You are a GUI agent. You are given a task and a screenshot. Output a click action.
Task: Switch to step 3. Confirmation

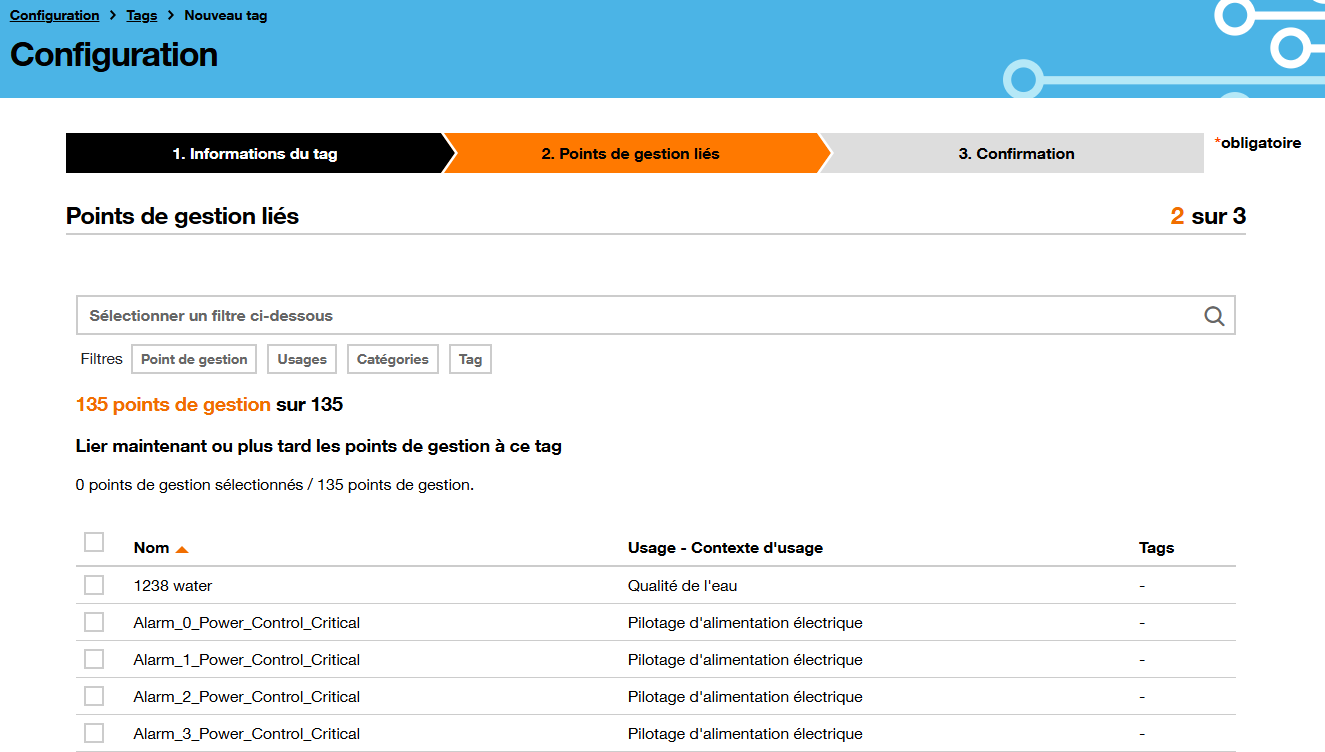tap(1016, 153)
